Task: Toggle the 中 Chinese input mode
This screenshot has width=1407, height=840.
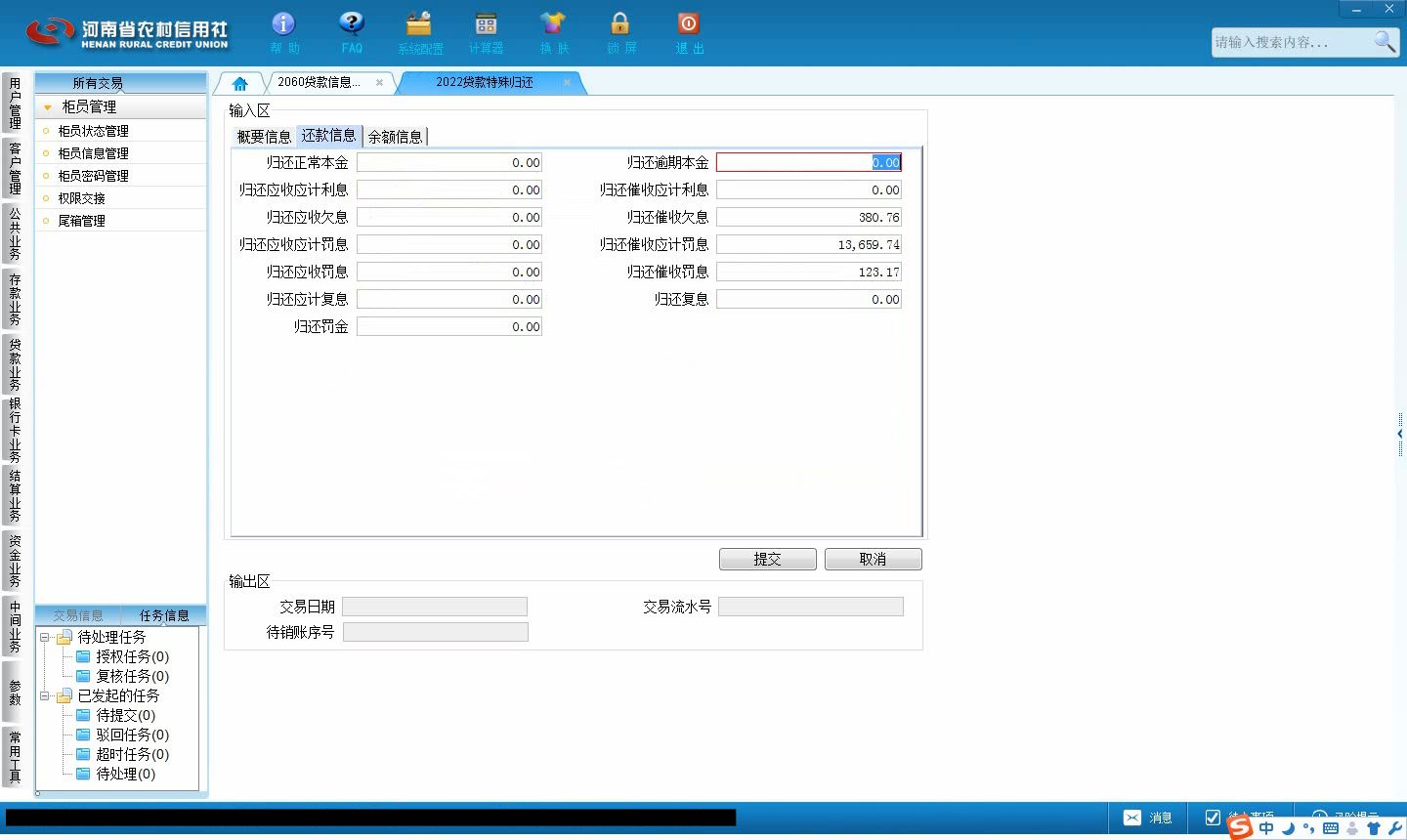Action: coord(1267,828)
